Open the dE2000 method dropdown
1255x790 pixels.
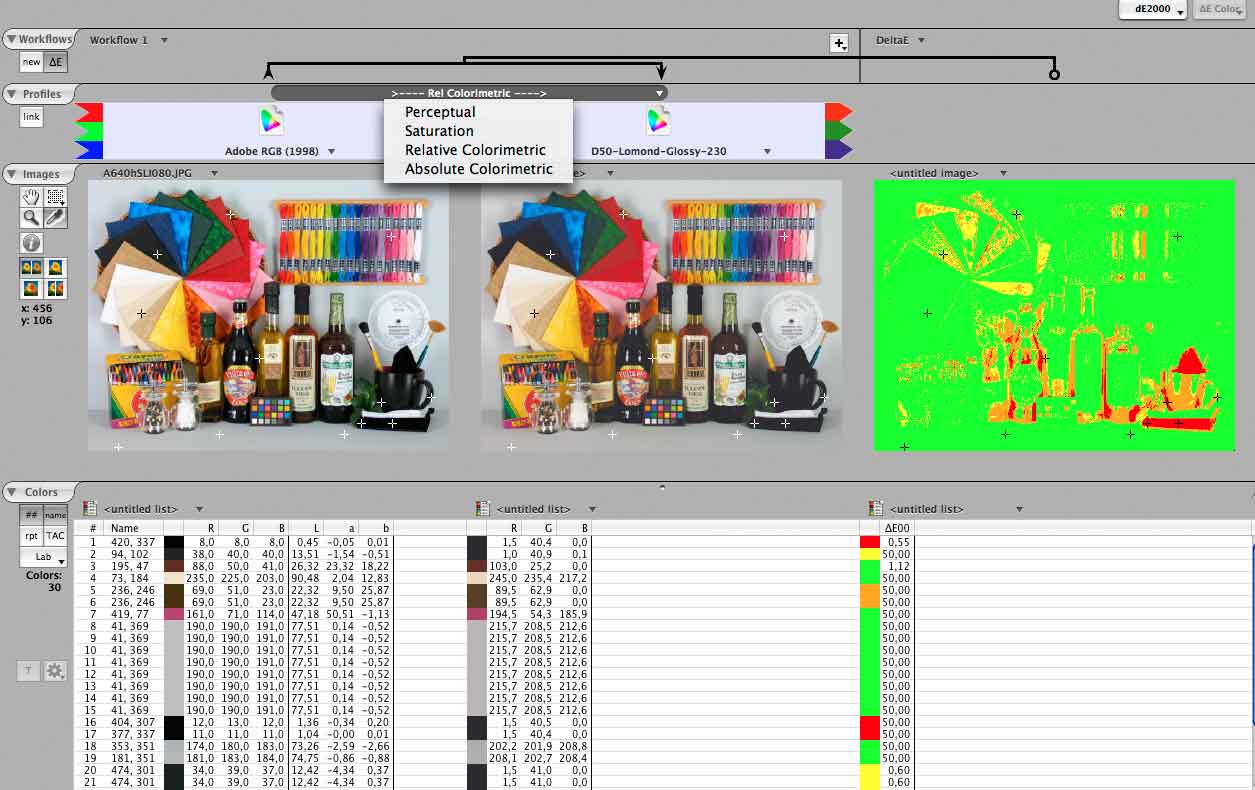(x=1153, y=9)
